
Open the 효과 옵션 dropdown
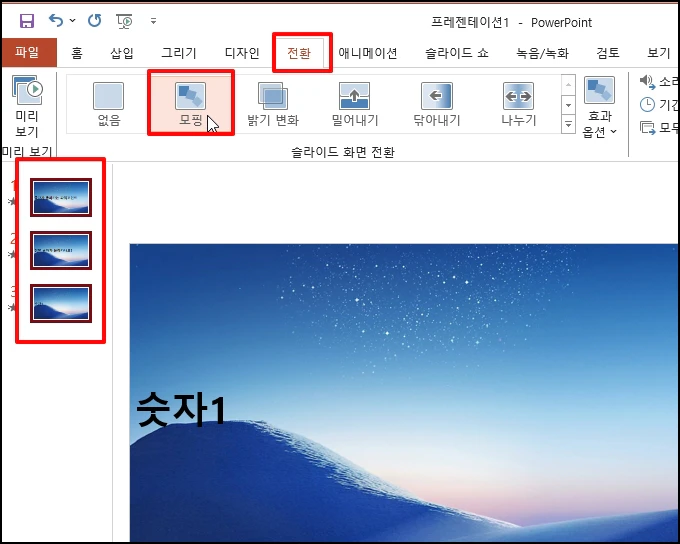click(x=599, y=107)
